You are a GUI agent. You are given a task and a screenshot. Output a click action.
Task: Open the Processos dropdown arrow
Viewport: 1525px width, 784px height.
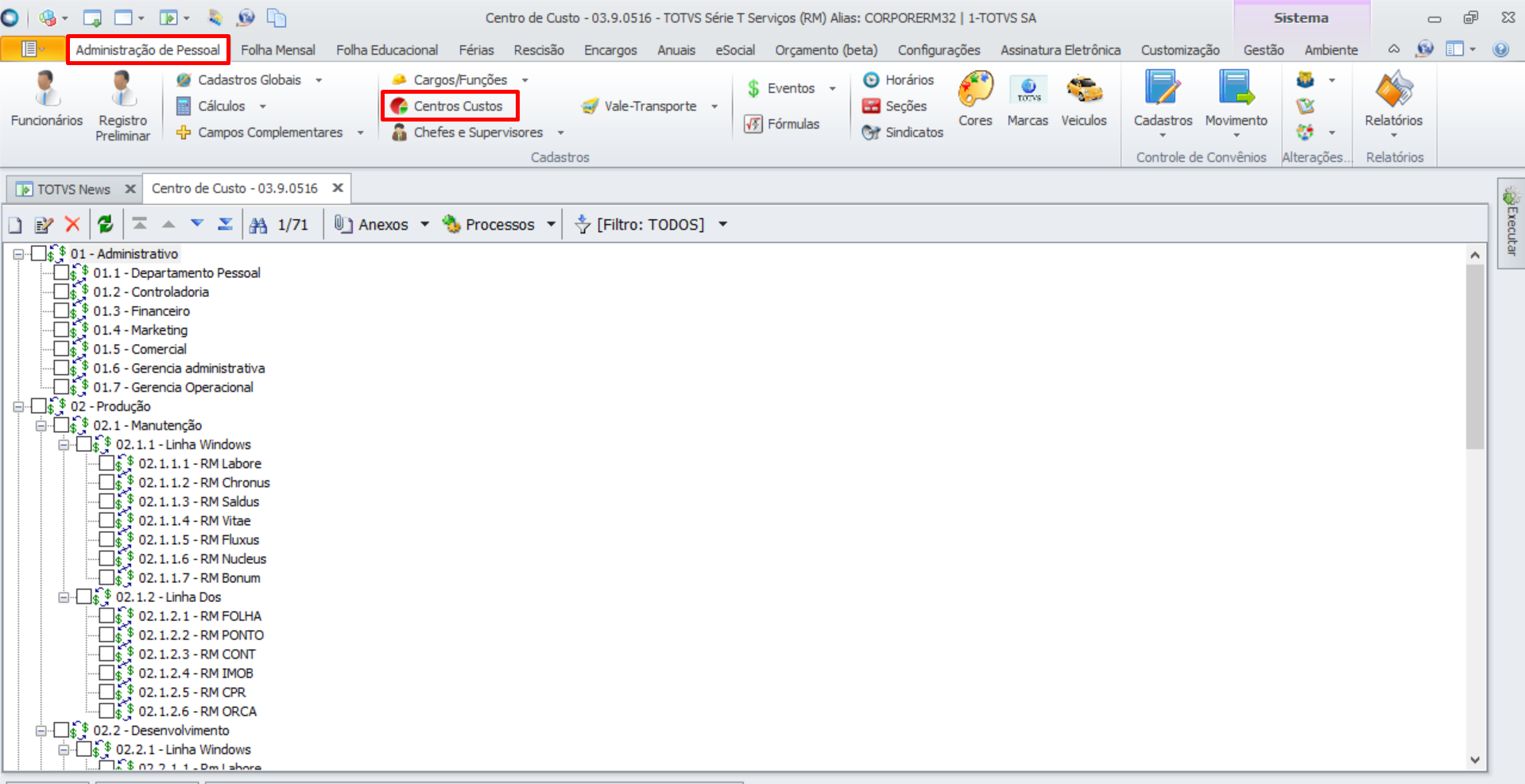[551, 224]
